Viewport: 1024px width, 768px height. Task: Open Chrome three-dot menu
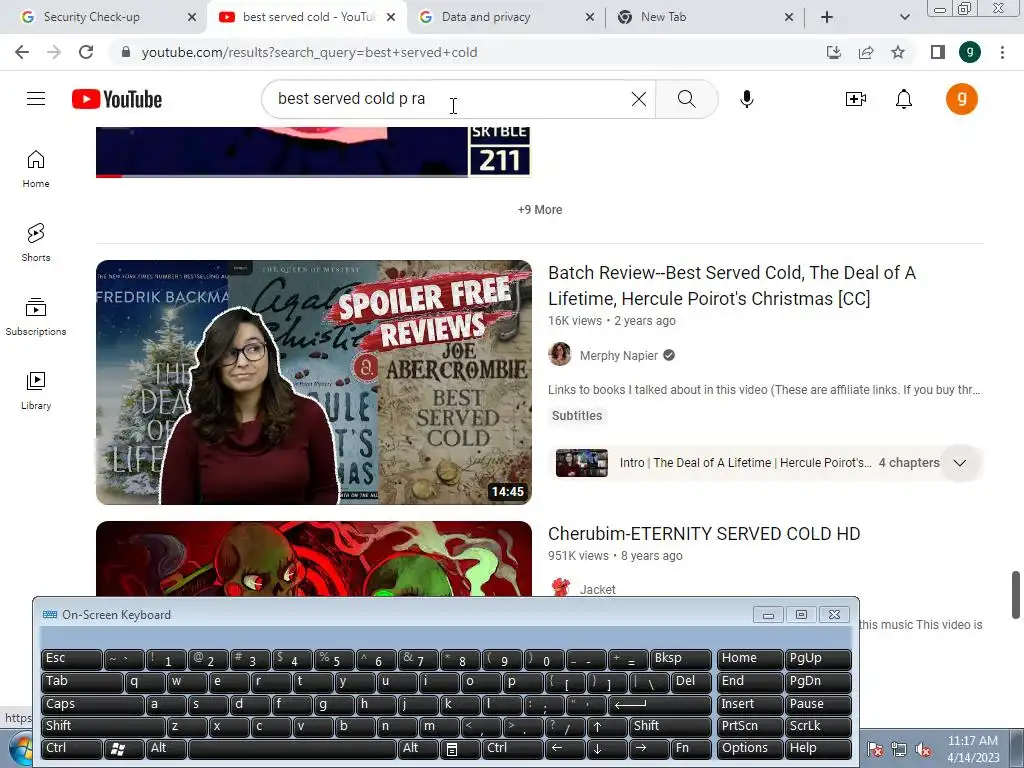[1002, 52]
